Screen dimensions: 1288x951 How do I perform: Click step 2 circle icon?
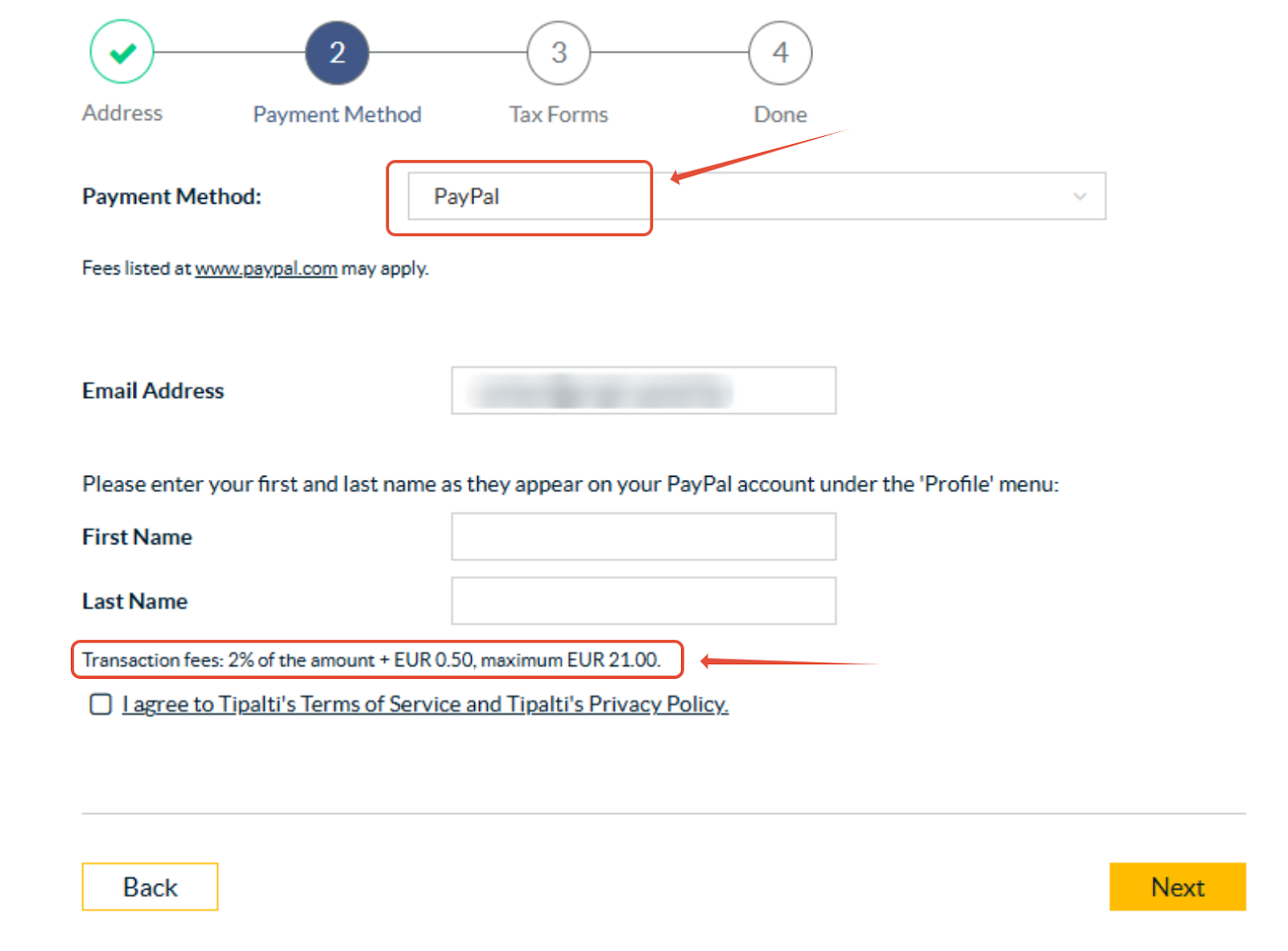click(x=336, y=52)
